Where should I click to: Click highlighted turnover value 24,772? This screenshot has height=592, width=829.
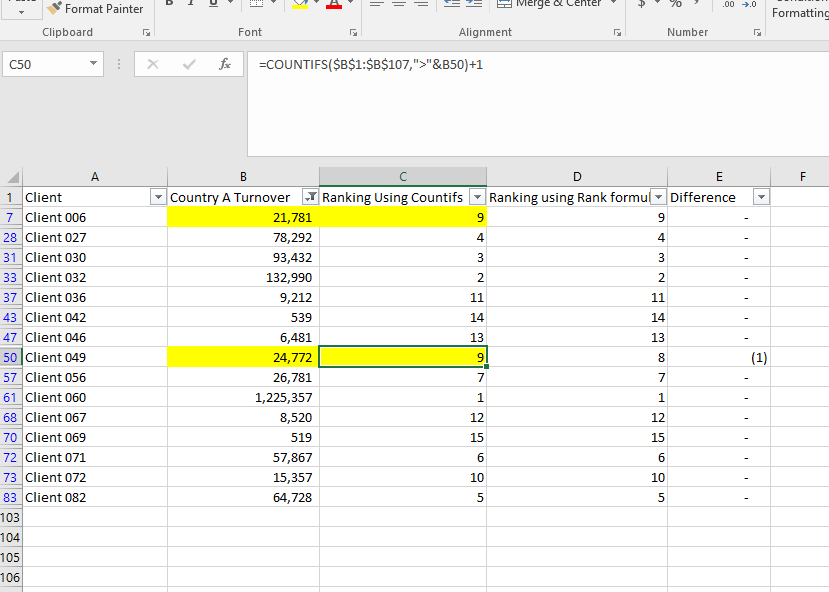pyautogui.click(x=243, y=358)
